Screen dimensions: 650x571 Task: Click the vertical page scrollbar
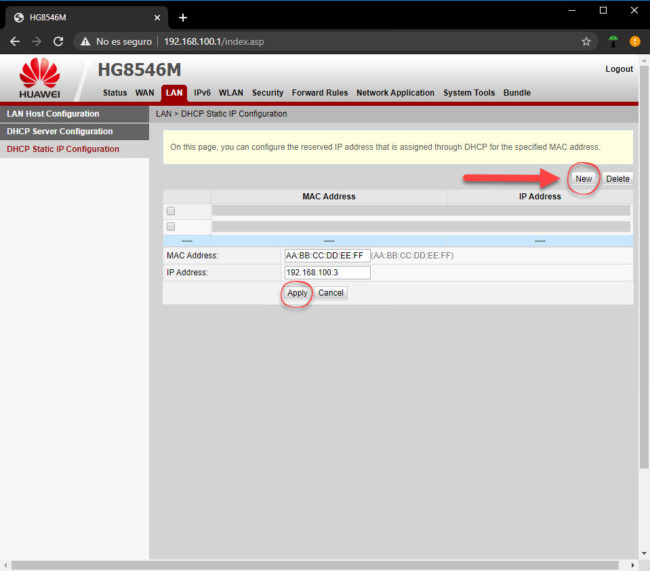coord(644,265)
